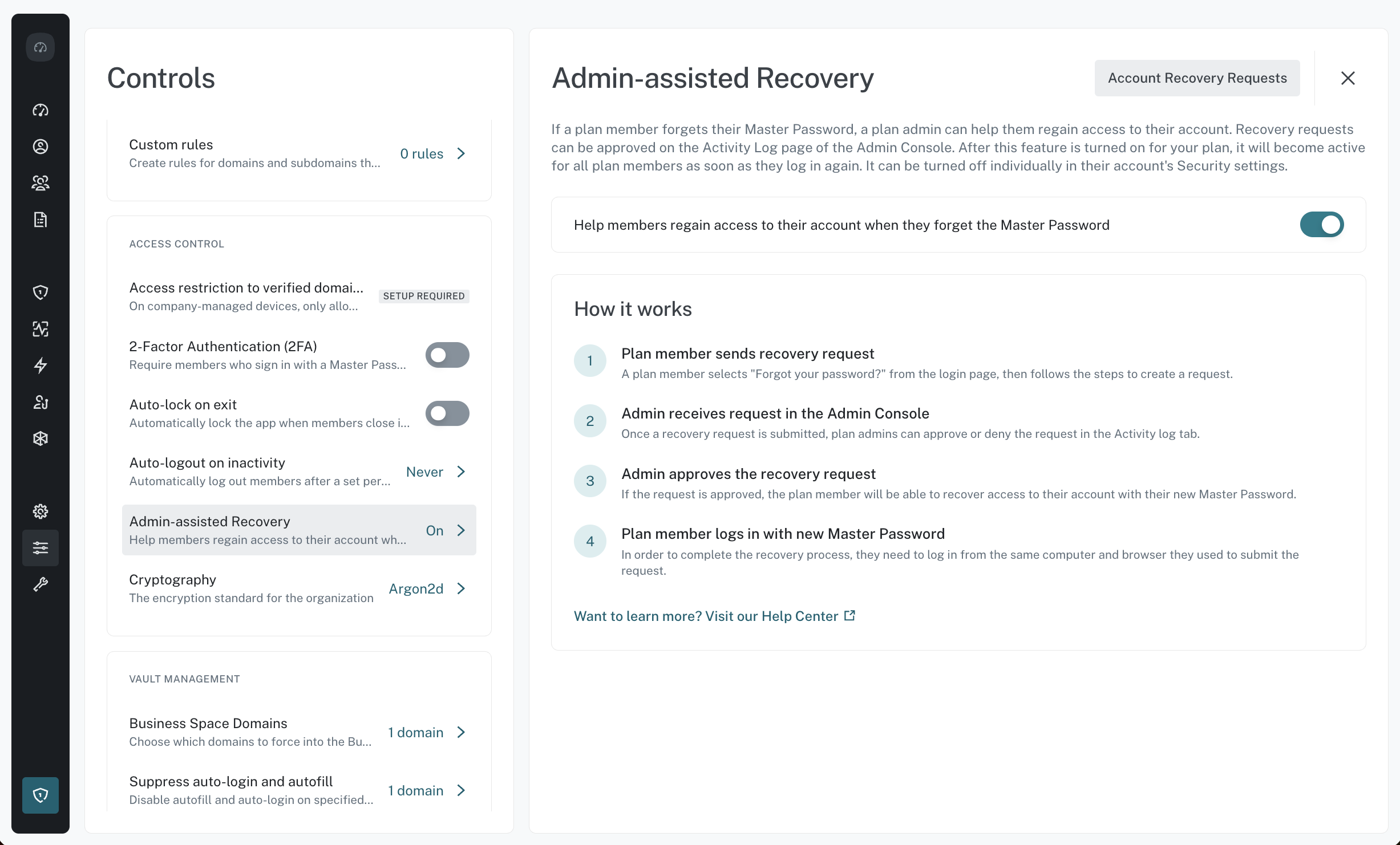The width and height of the screenshot is (1400, 845).
Task: Open the shield security icon in mid sidebar
Action: [40, 292]
